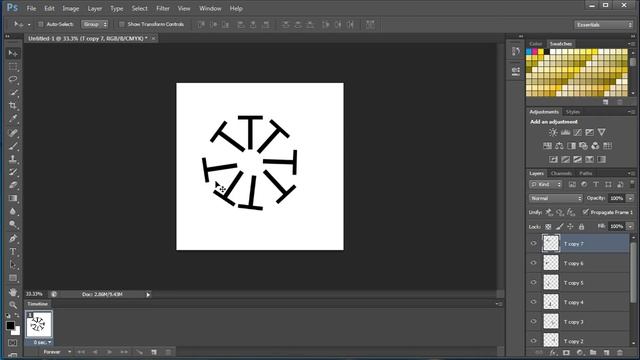This screenshot has height=360, width=640.
Task: Open the Window menu
Action: click(210, 9)
